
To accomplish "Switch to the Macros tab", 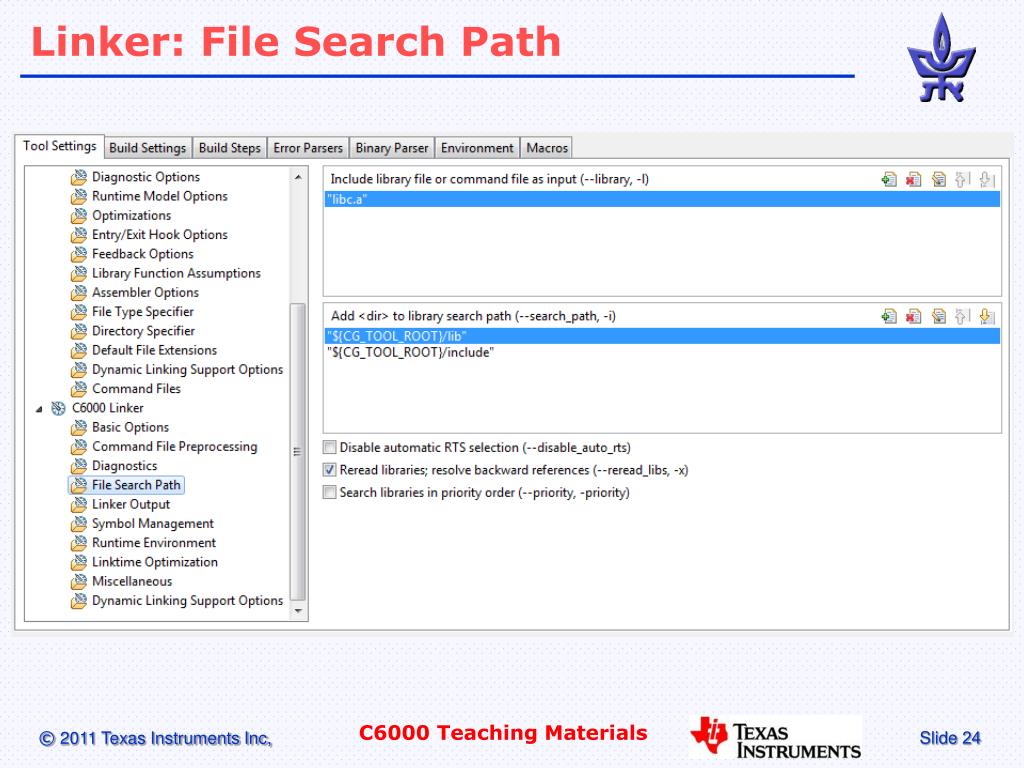I will click(547, 148).
